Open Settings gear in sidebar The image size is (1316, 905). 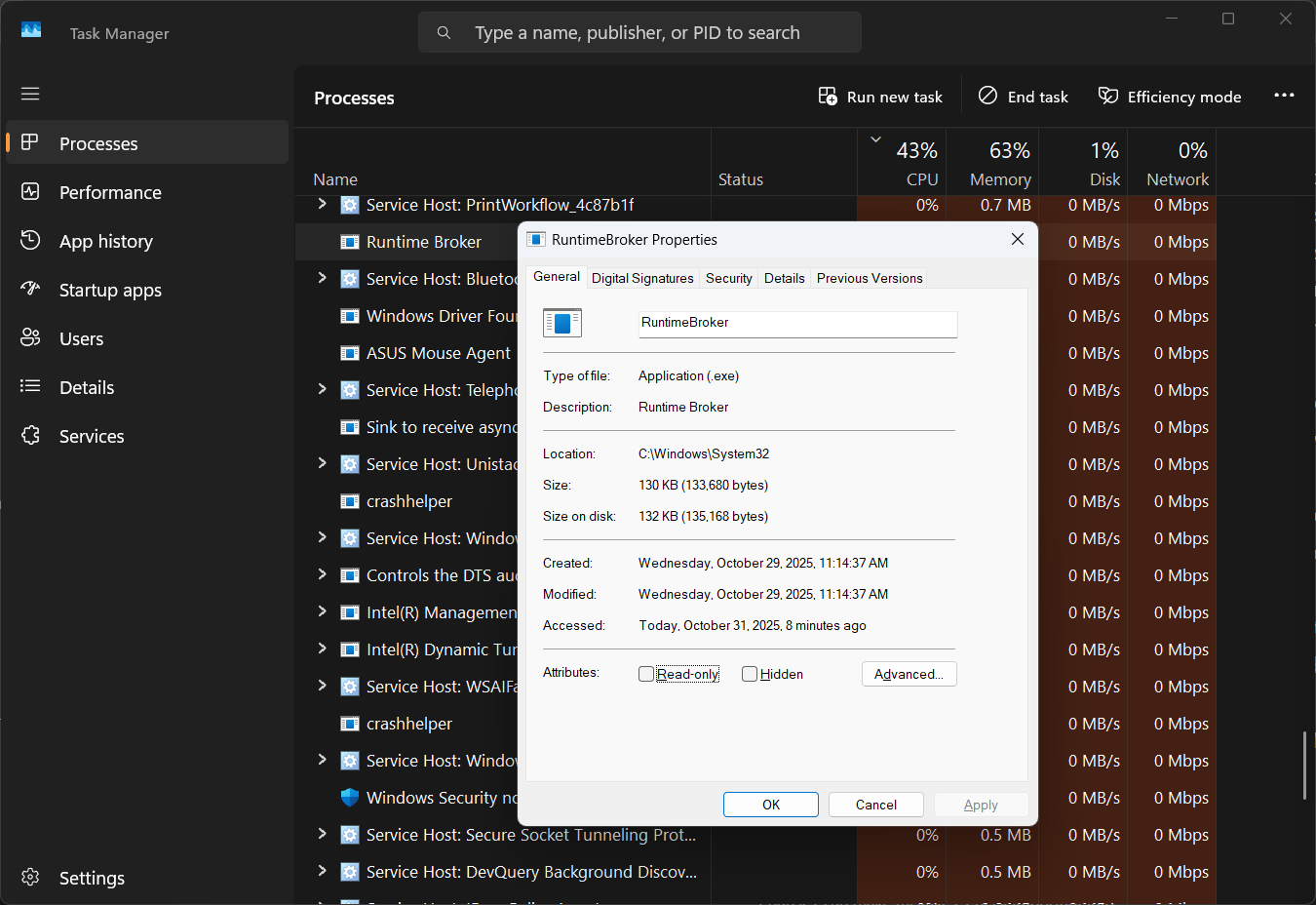tap(30, 878)
